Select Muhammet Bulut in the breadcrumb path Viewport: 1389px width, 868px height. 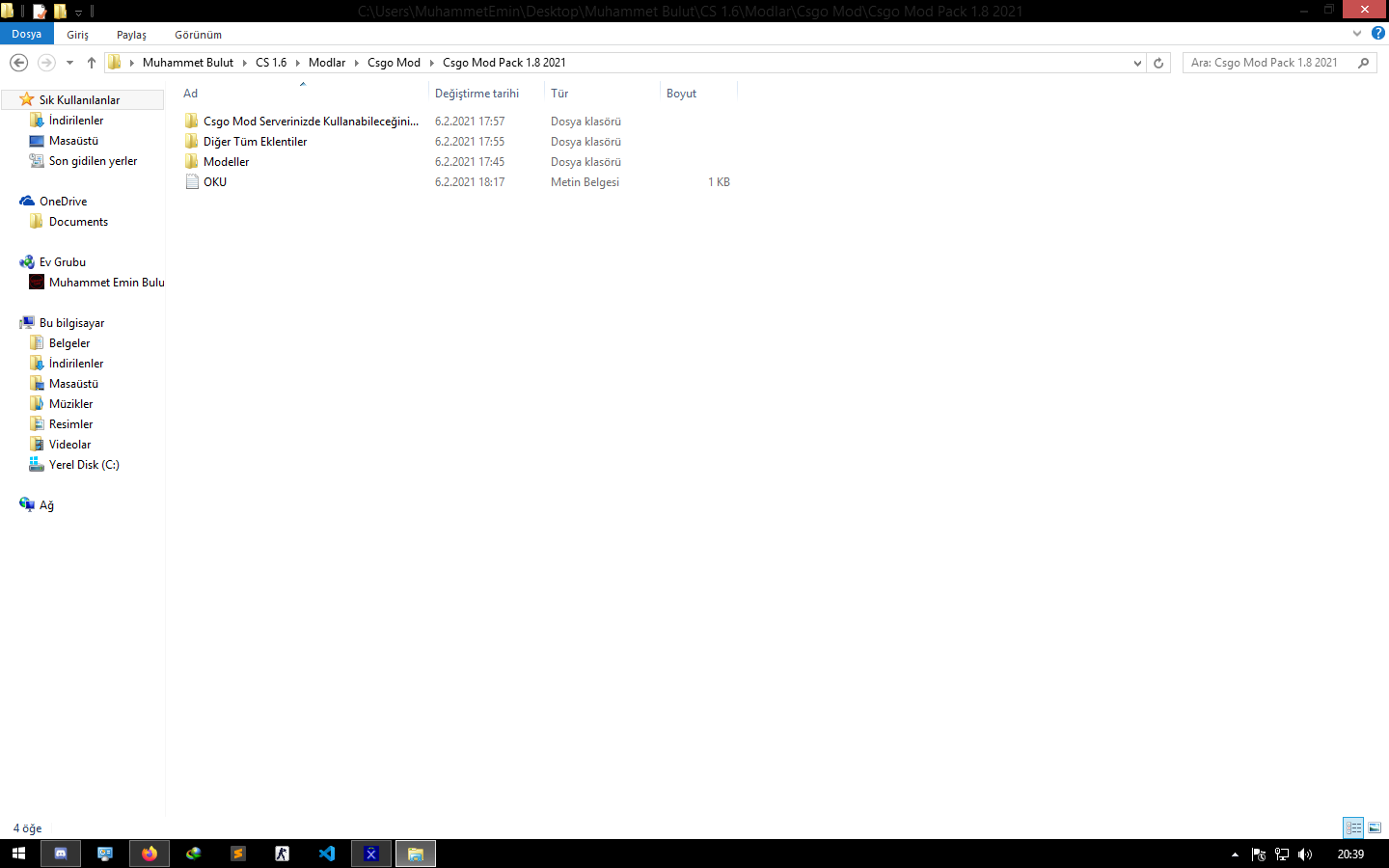click(188, 63)
